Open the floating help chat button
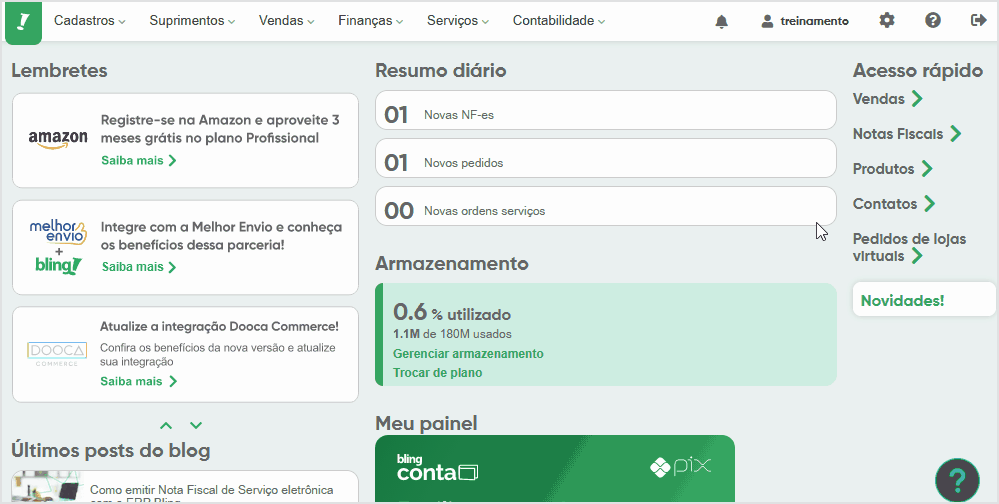The height and width of the screenshot is (504, 999). coord(957,480)
